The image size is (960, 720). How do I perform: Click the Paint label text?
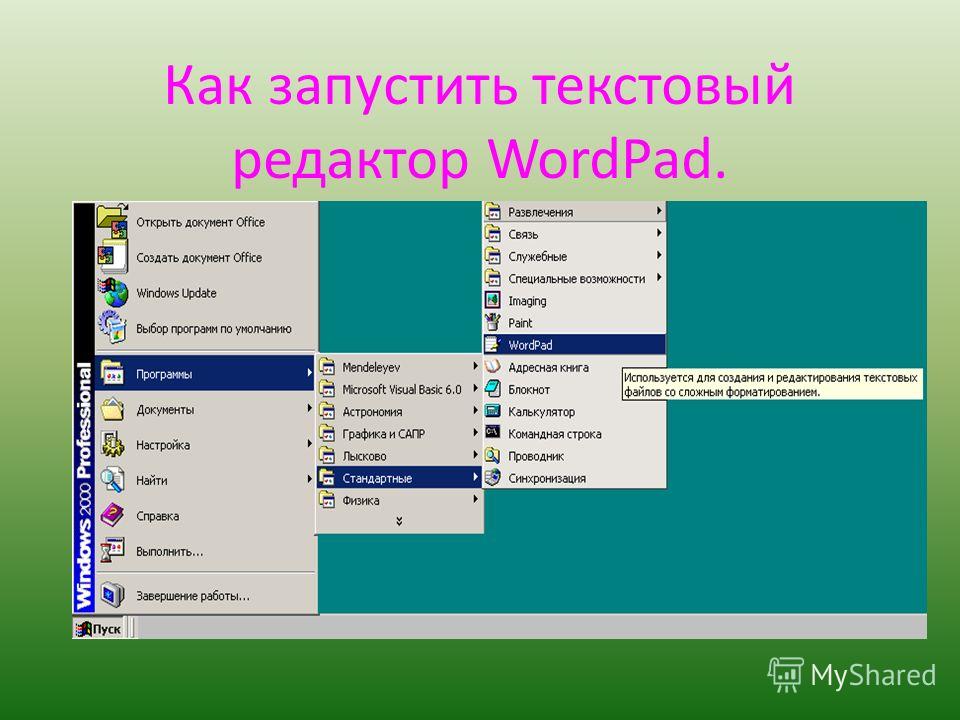click(520, 323)
